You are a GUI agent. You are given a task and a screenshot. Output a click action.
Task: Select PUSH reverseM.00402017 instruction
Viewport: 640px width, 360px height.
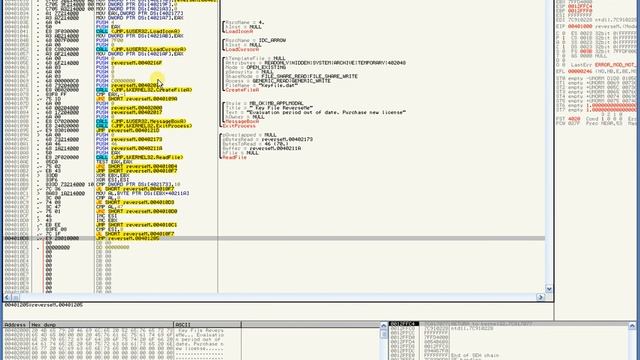129,112
